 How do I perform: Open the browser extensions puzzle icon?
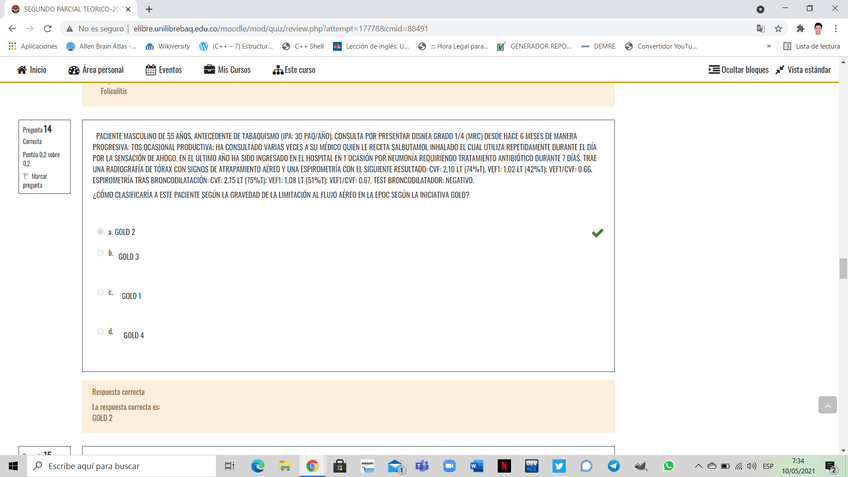click(x=800, y=29)
